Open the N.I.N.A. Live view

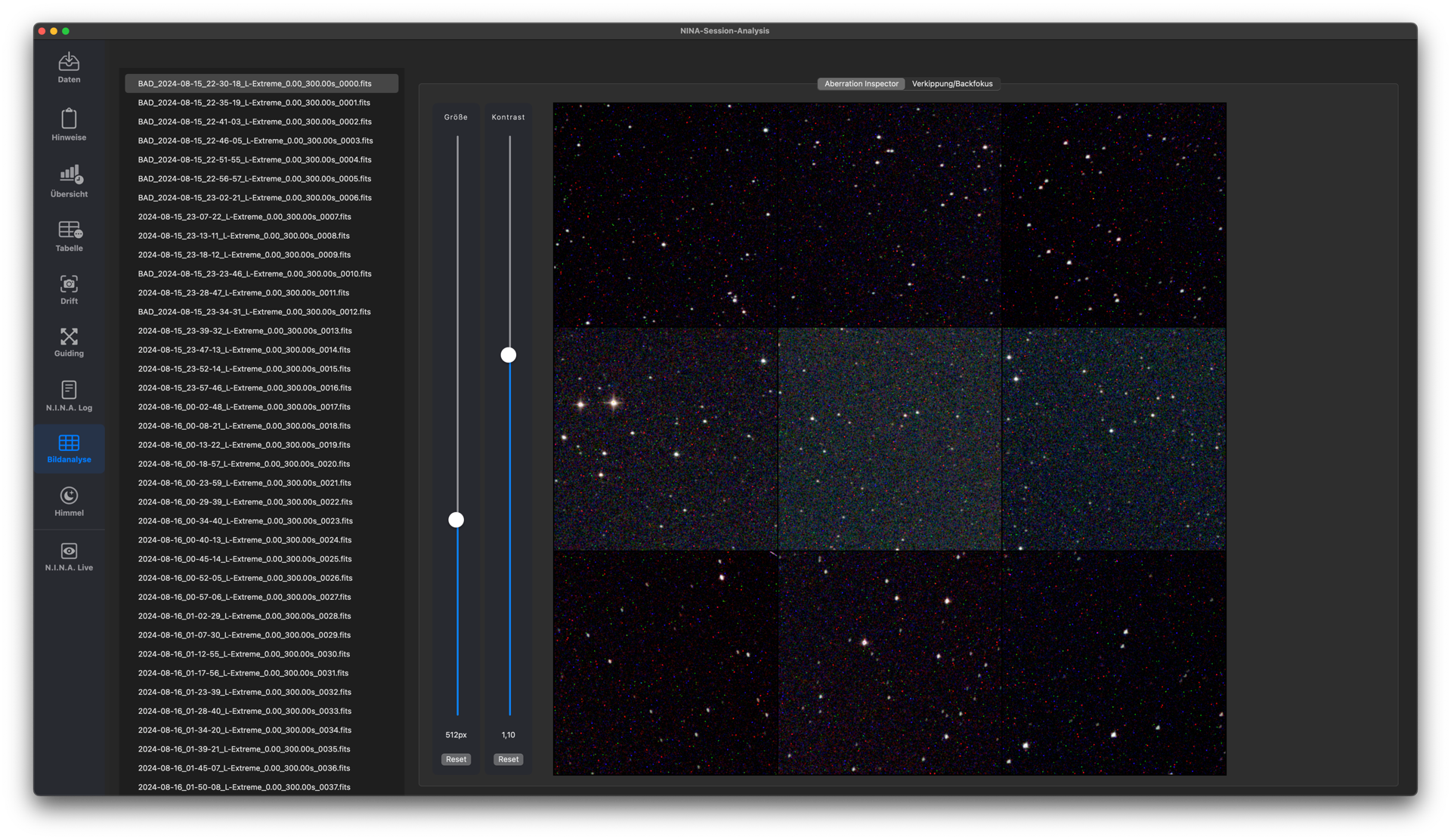click(x=69, y=557)
